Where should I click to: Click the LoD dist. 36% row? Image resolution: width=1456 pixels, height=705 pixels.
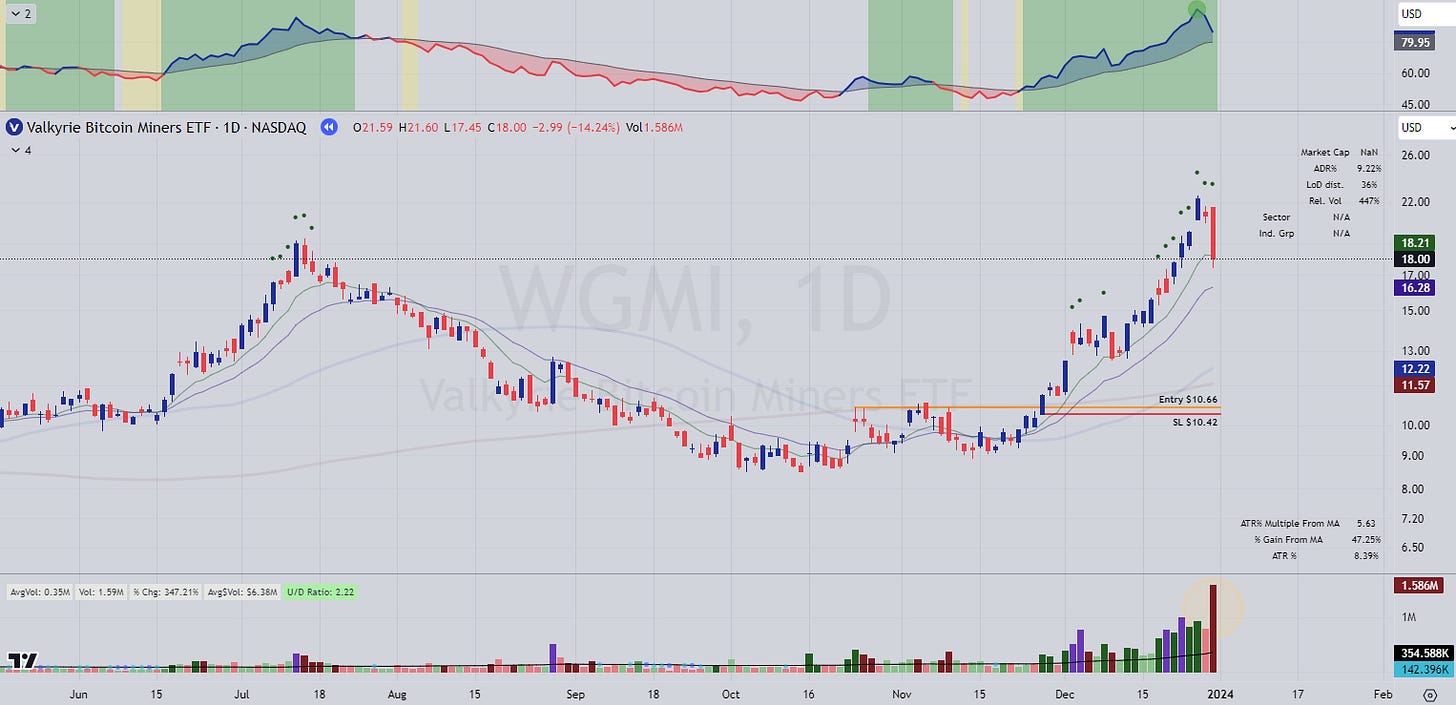tap(1343, 184)
